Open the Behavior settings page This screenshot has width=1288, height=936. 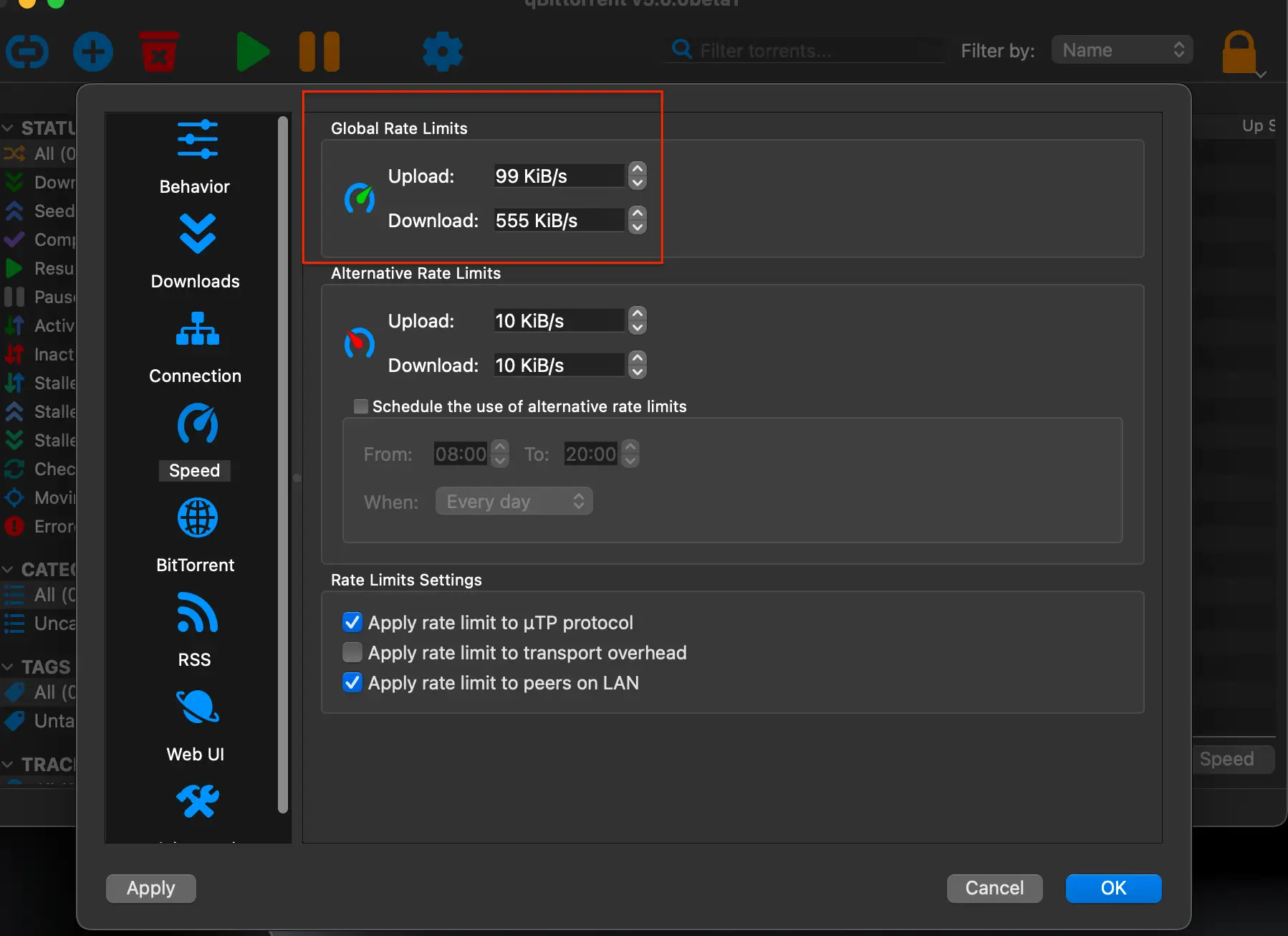[195, 158]
